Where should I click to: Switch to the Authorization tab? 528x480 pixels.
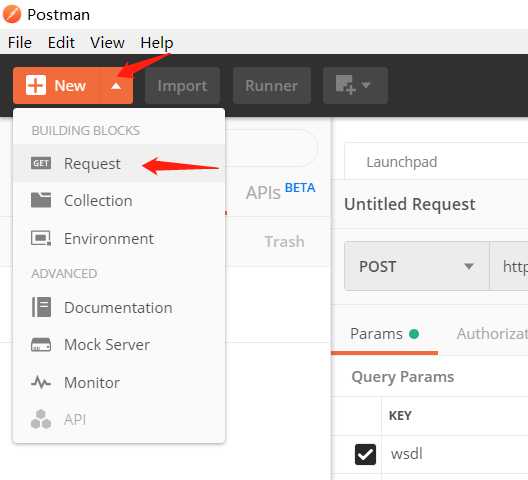coord(492,334)
